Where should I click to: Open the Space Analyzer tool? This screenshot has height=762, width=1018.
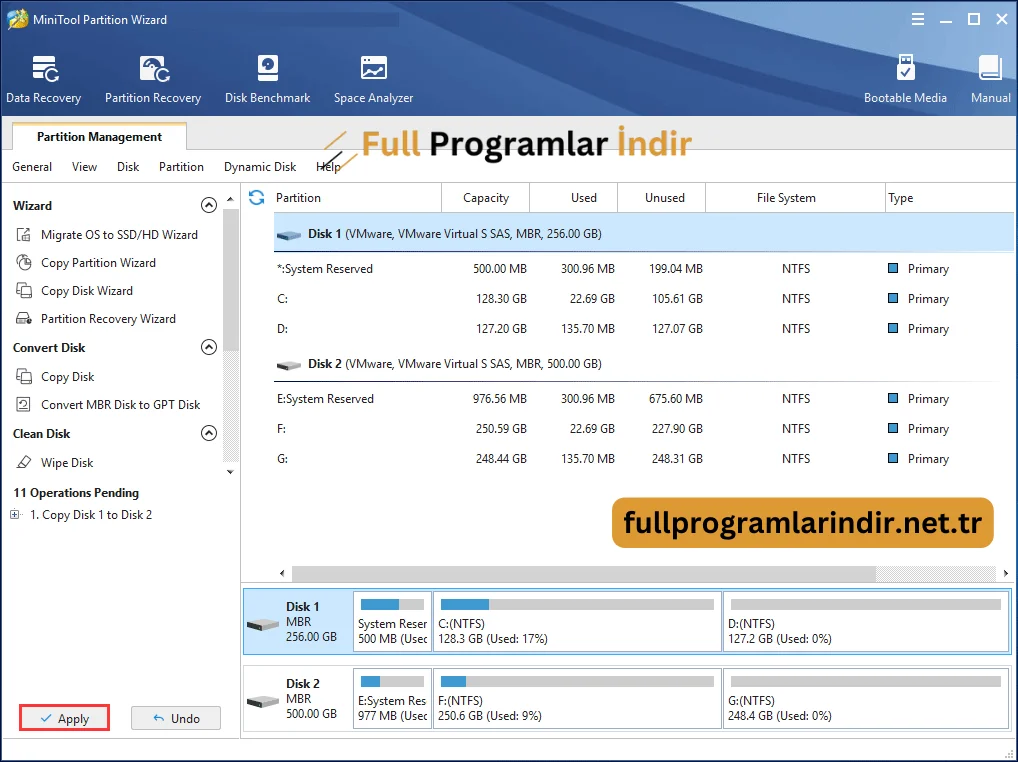click(373, 79)
